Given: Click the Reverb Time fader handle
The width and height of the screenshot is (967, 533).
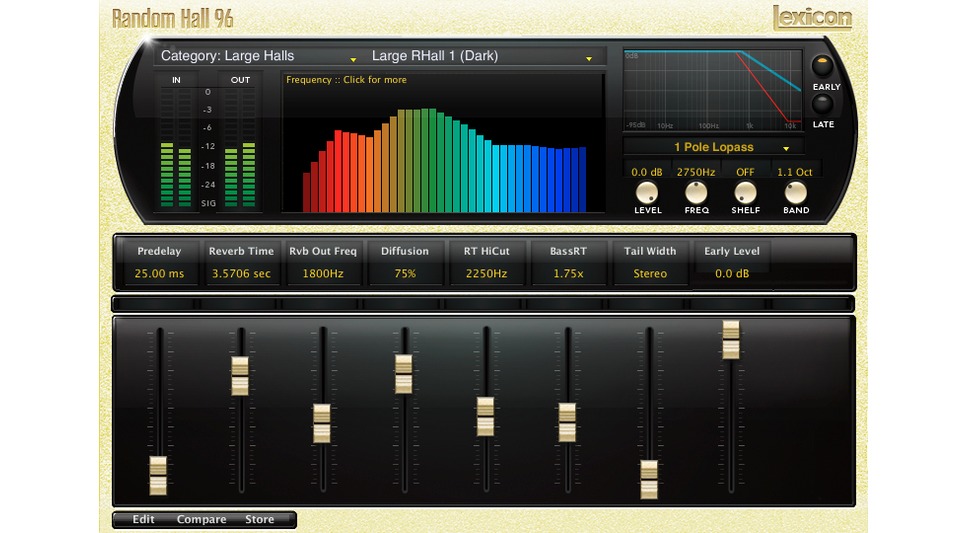Looking at the screenshot, I should pyautogui.click(x=240, y=376).
